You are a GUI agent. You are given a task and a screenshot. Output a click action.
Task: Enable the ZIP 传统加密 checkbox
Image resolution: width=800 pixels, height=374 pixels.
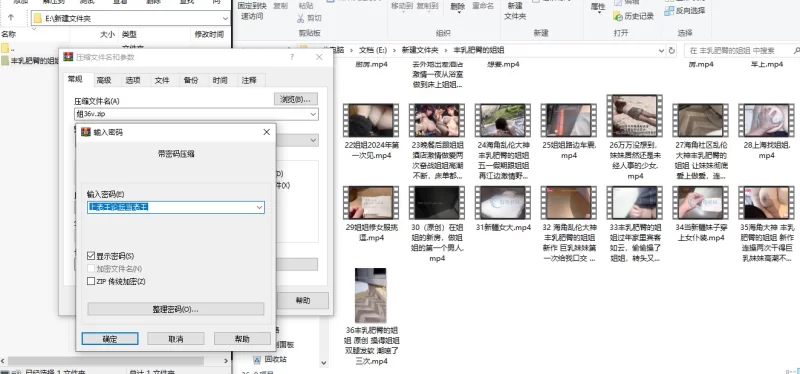click(91, 281)
